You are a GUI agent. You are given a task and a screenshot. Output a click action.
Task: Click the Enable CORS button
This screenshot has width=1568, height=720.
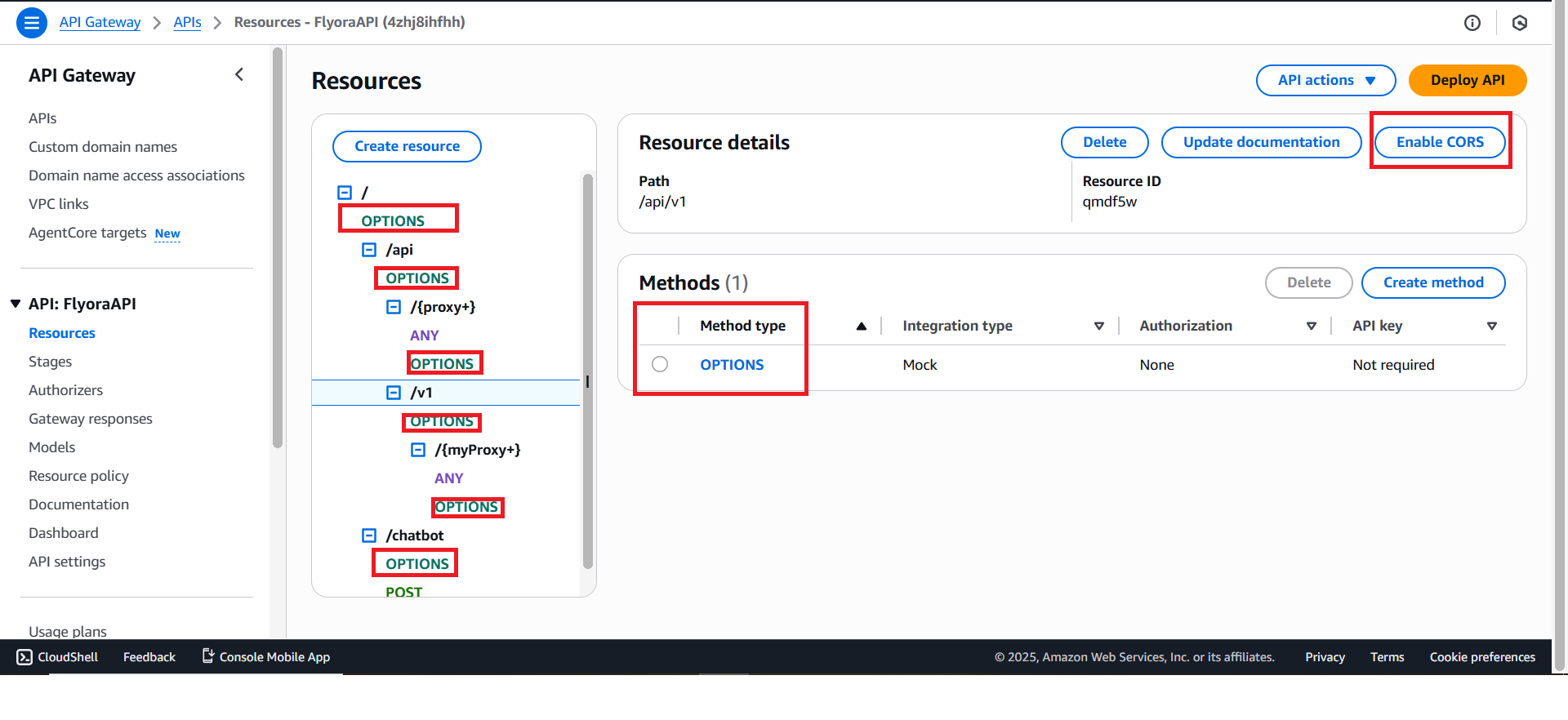coord(1439,142)
